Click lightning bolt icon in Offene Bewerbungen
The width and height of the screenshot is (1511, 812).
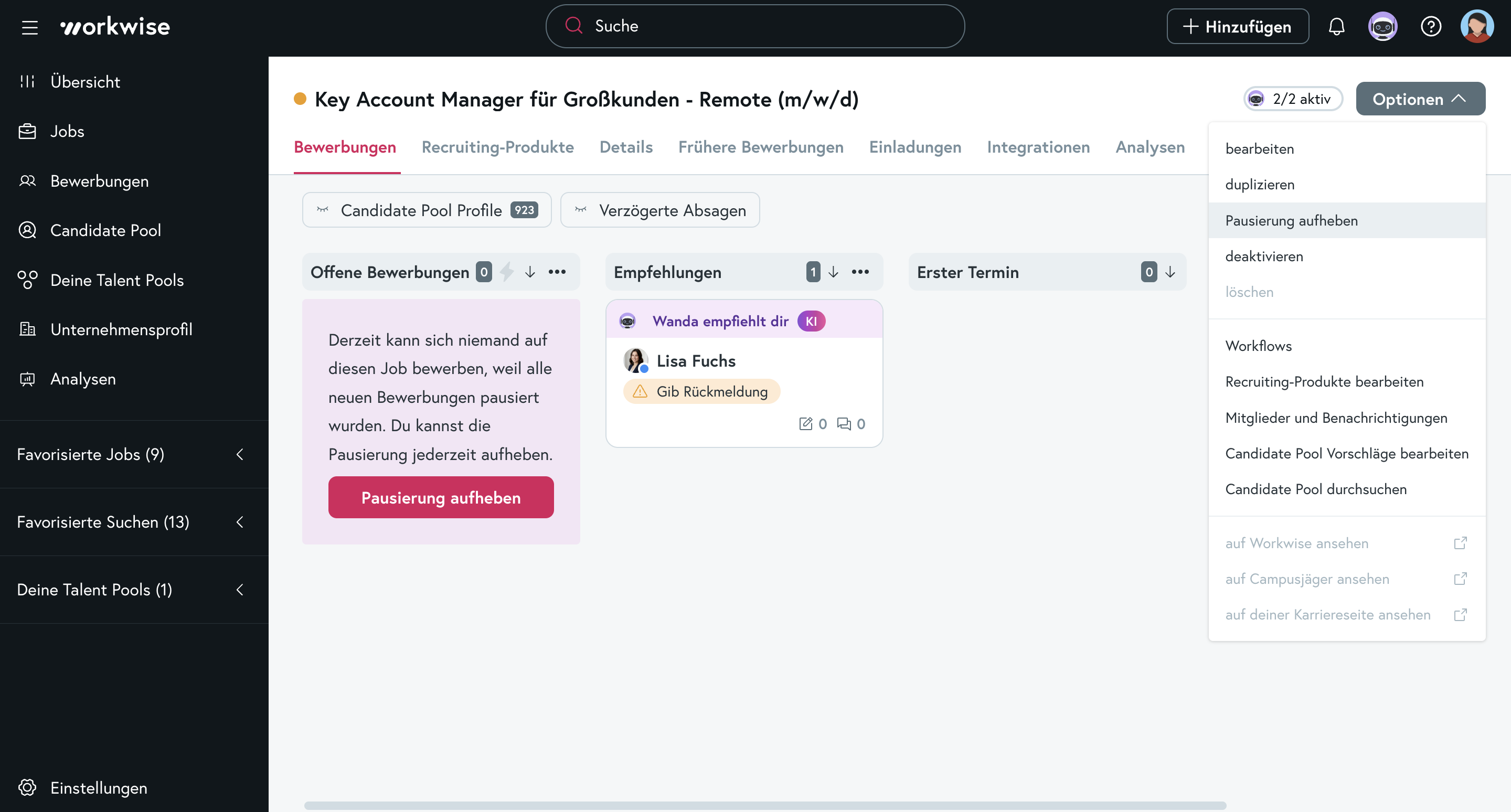click(x=507, y=272)
